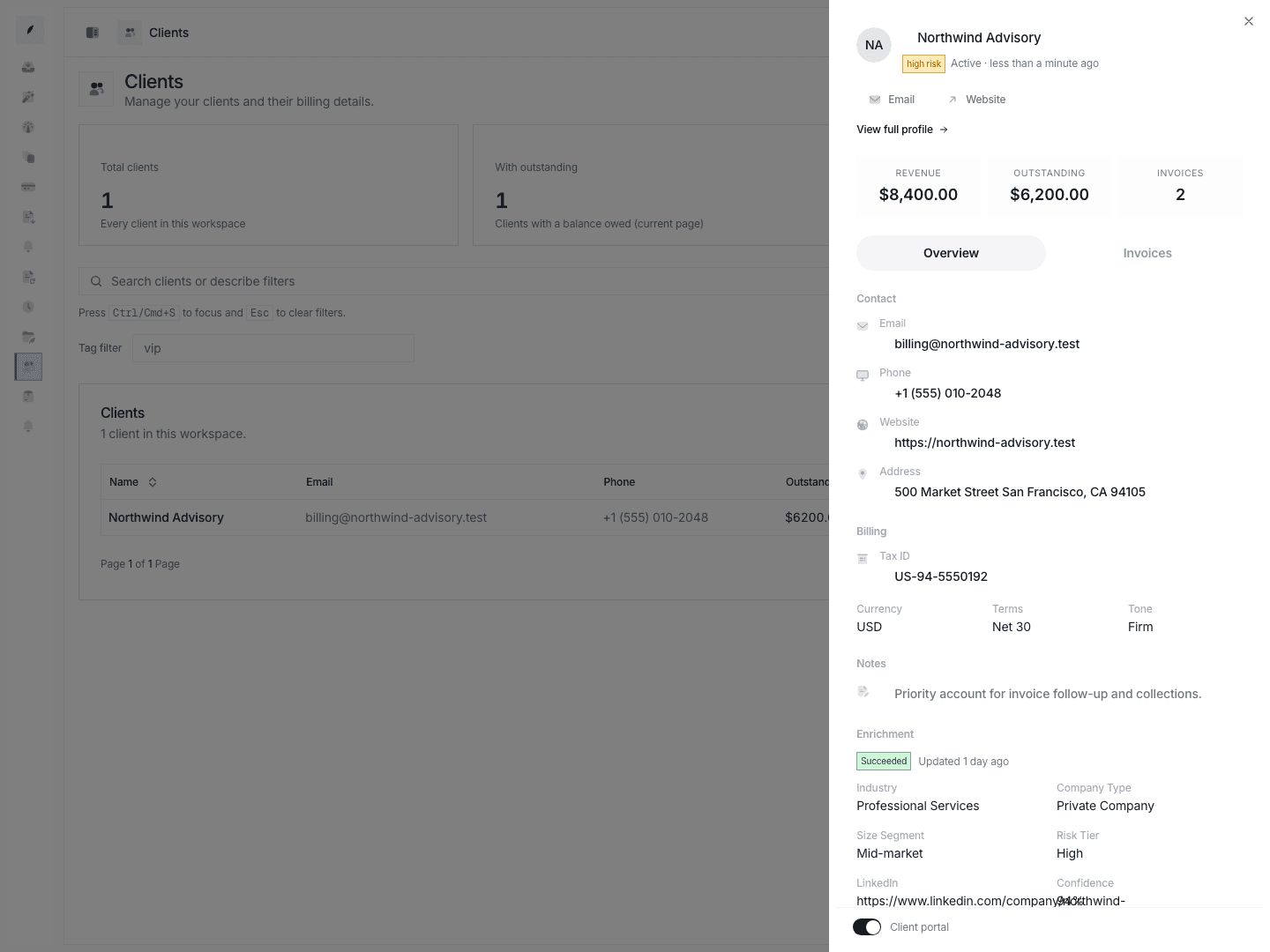Open the clock sidebar icon
The image size is (1270, 952).
[x=28, y=307]
